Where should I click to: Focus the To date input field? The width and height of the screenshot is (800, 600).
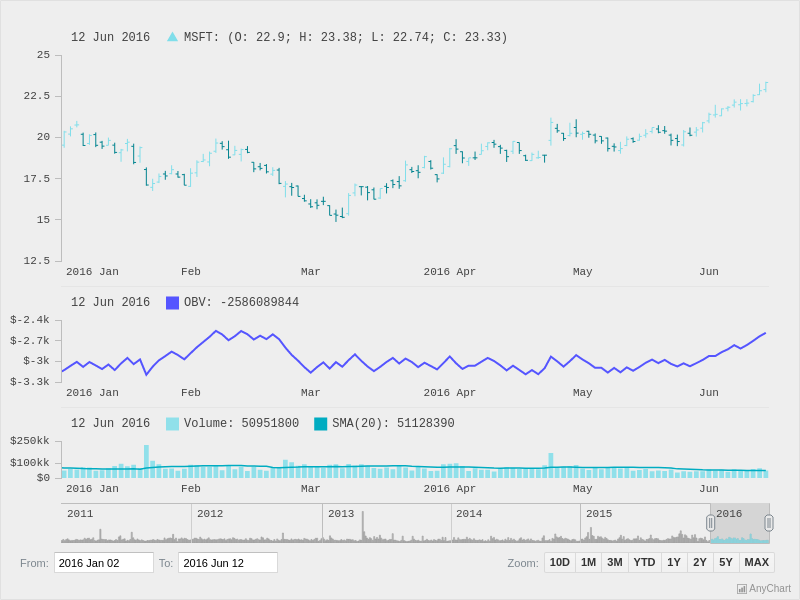tap(228, 563)
